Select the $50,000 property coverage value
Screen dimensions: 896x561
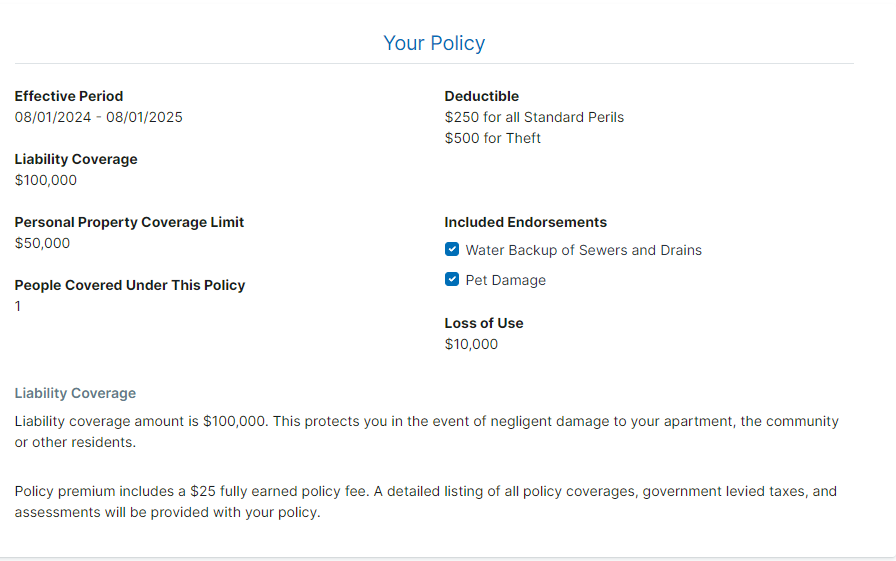[x=42, y=243]
